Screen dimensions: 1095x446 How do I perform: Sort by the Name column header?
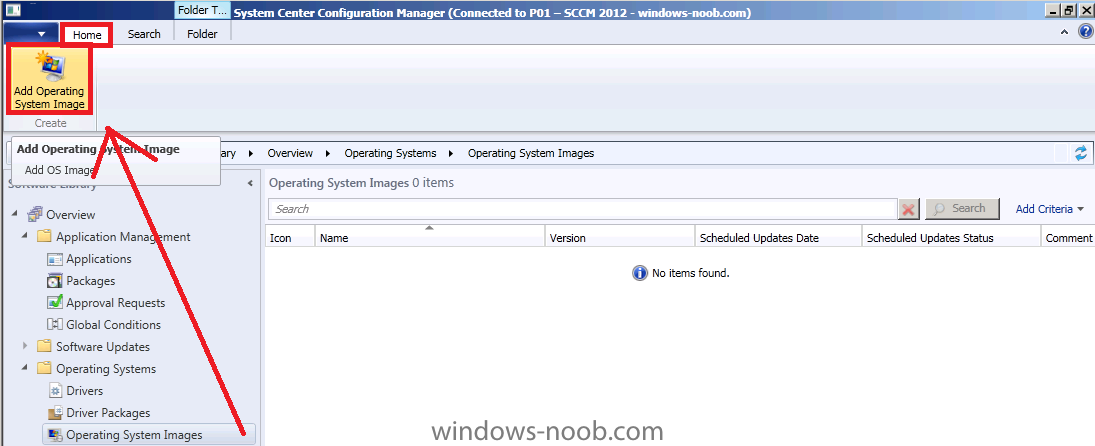[429, 238]
